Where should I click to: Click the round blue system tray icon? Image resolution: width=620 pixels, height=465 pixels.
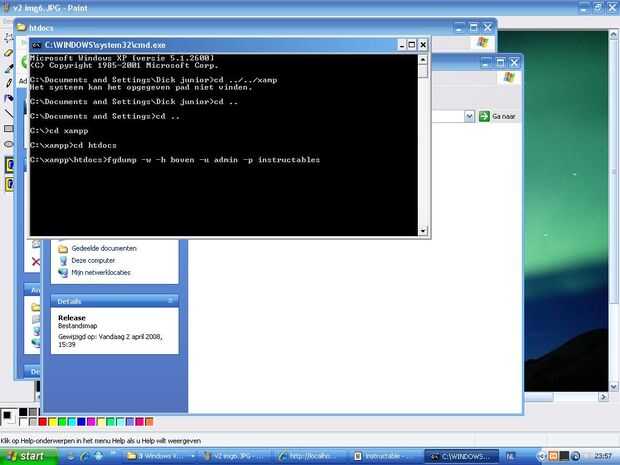point(576,456)
